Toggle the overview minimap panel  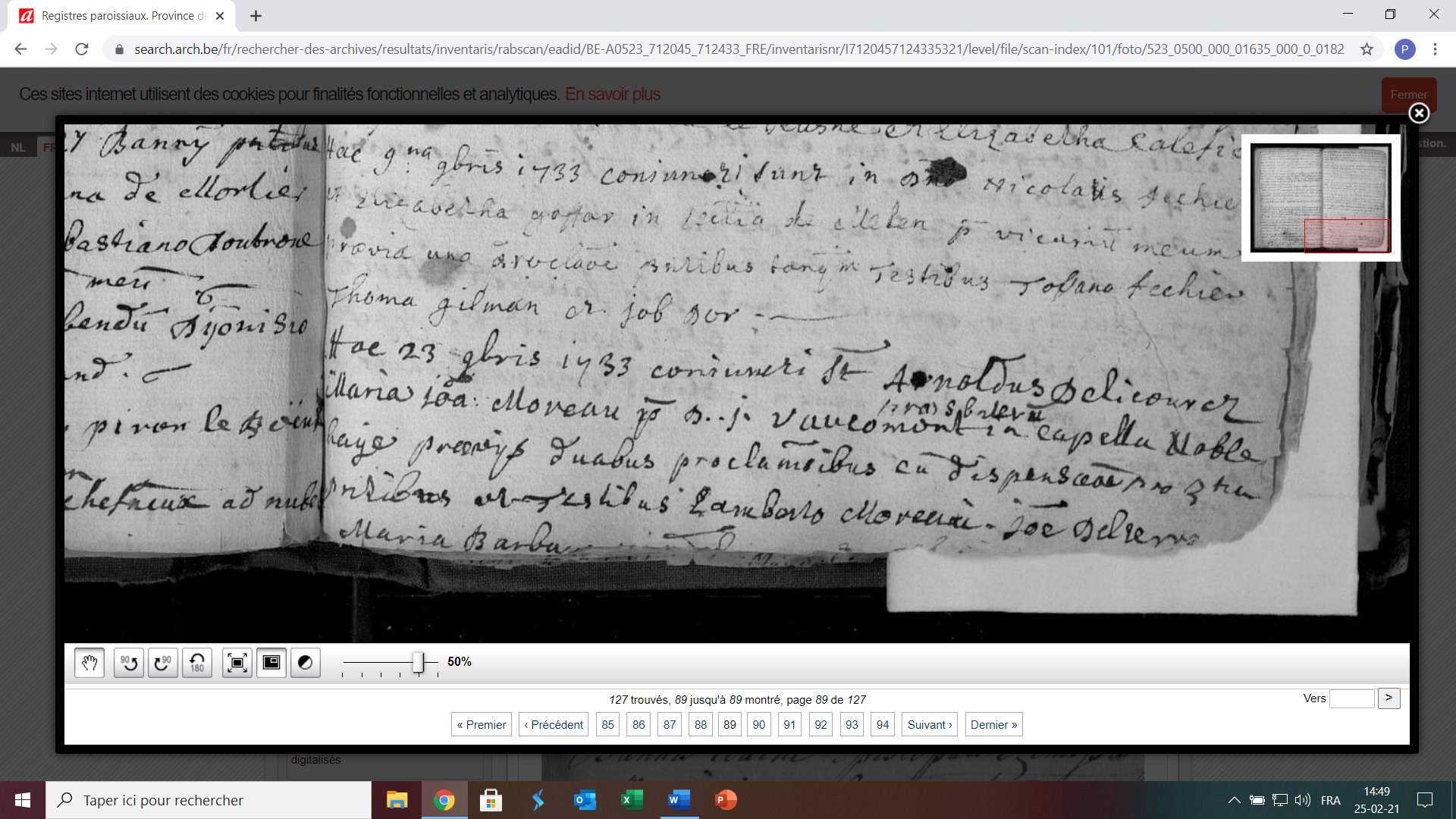(271, 663)
